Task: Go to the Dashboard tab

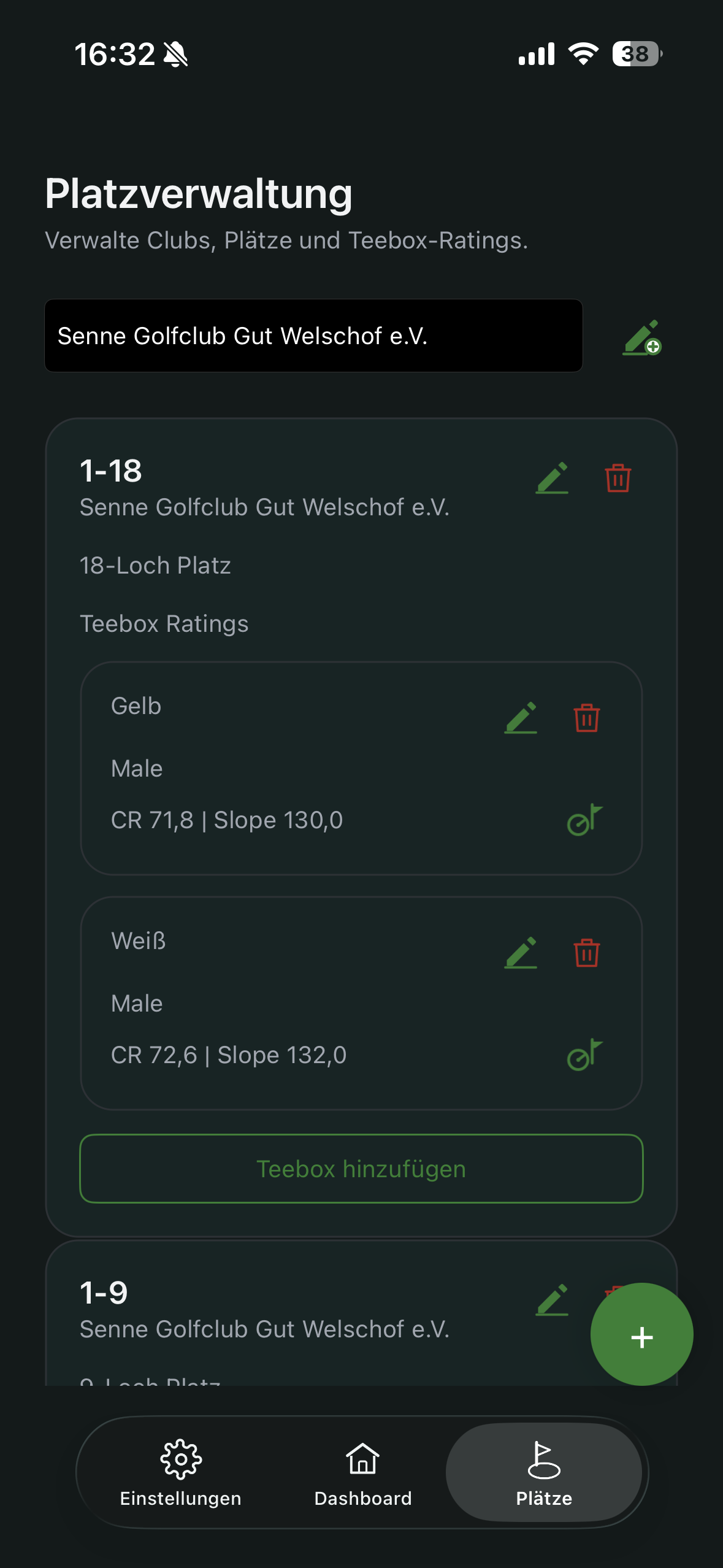Action: (x=363, y=1472)
